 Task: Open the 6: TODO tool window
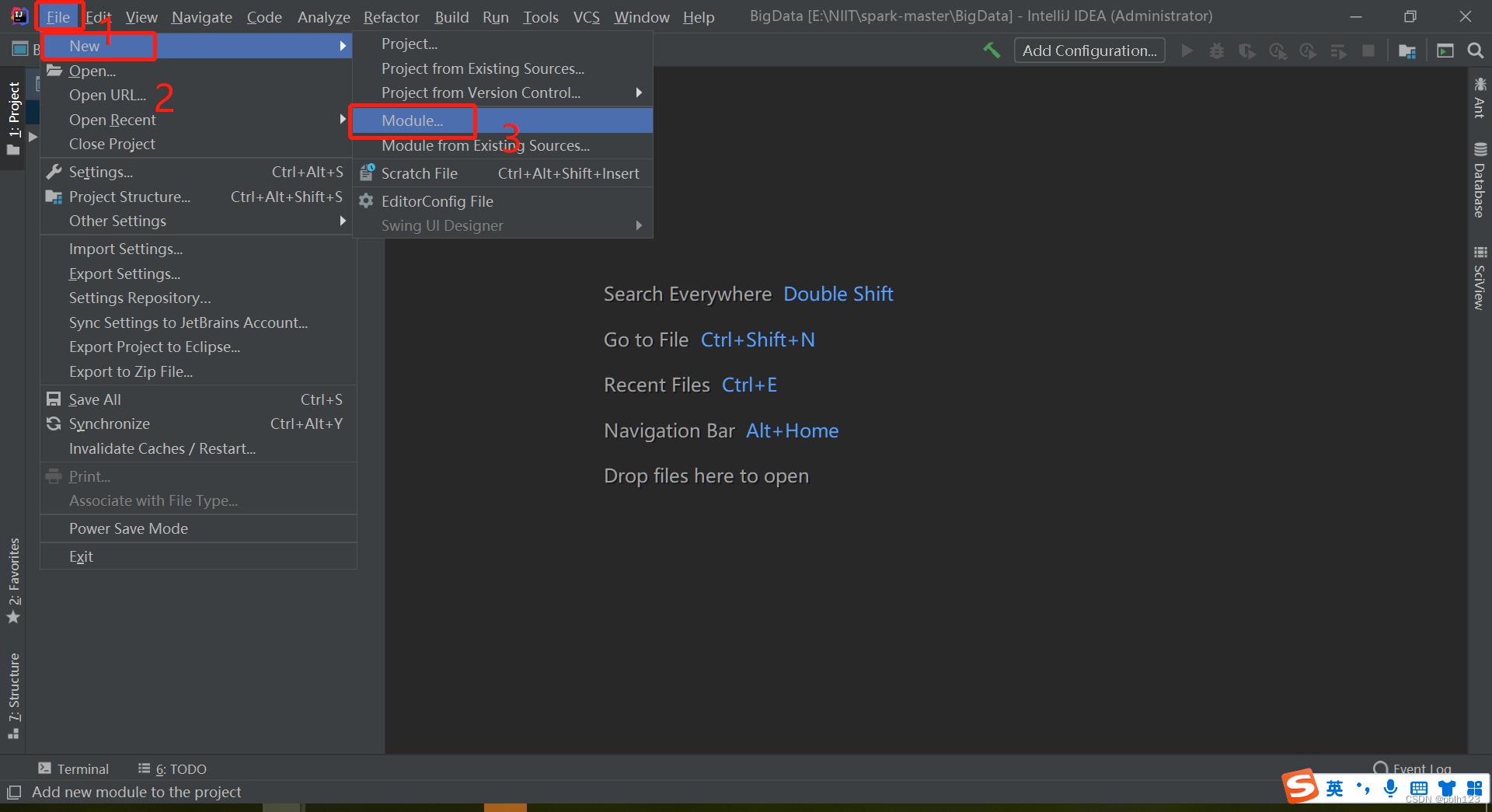tap(173, 768)
